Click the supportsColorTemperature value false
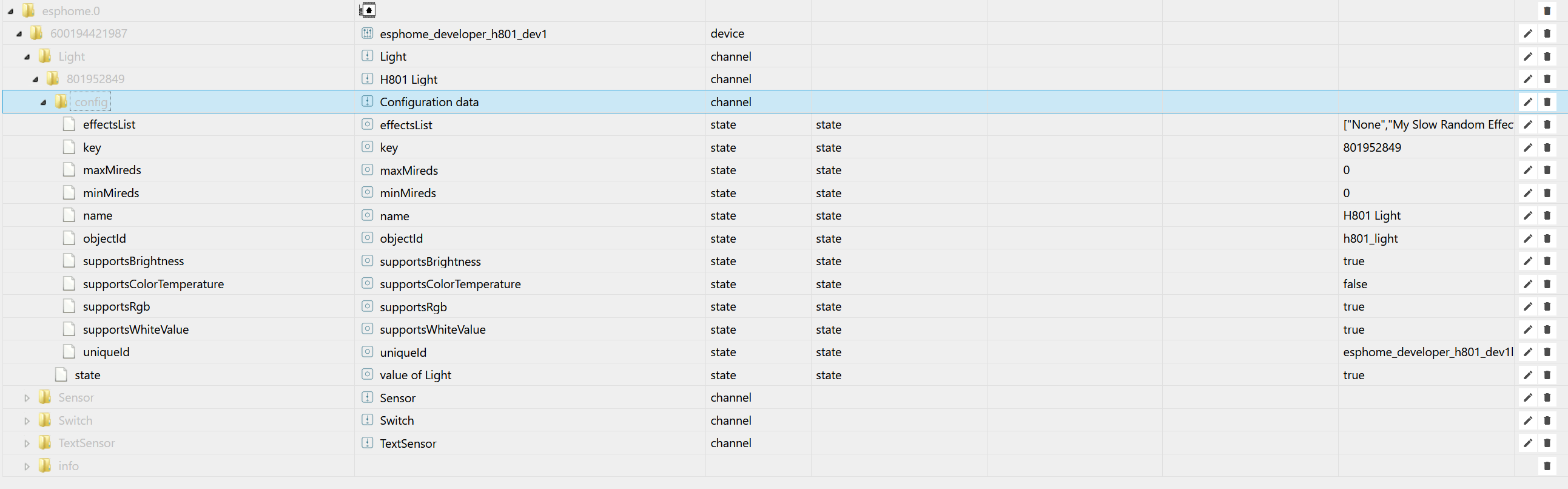Viewport: 1568px width, 489px height. pyautogui.click(x=1354, y=284)
